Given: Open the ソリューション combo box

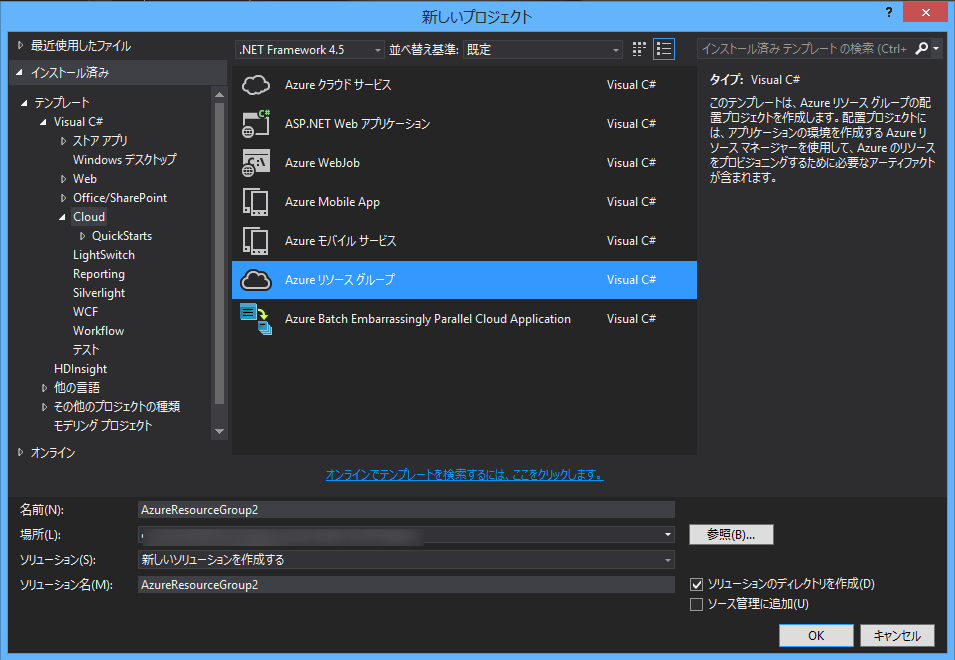Looking at the screenshot, I should [x=406, y=560].
